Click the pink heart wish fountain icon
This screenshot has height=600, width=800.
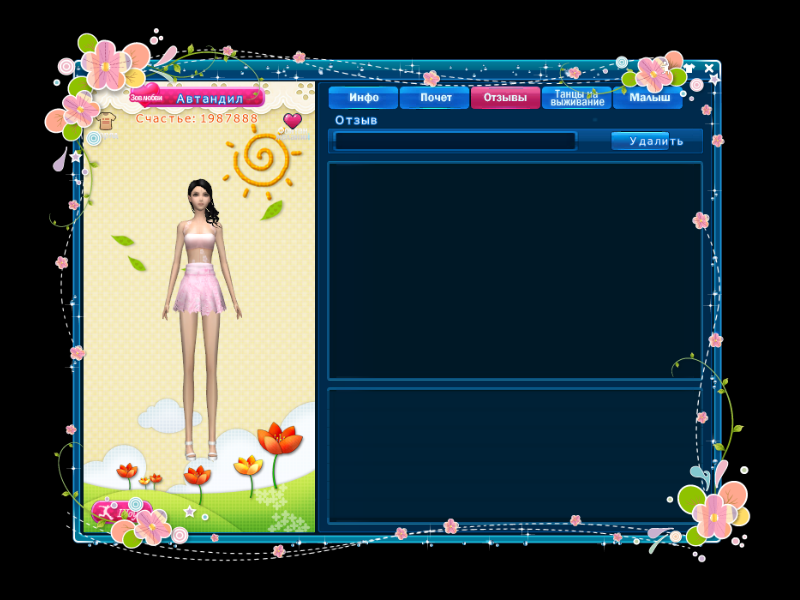point(292,121)
